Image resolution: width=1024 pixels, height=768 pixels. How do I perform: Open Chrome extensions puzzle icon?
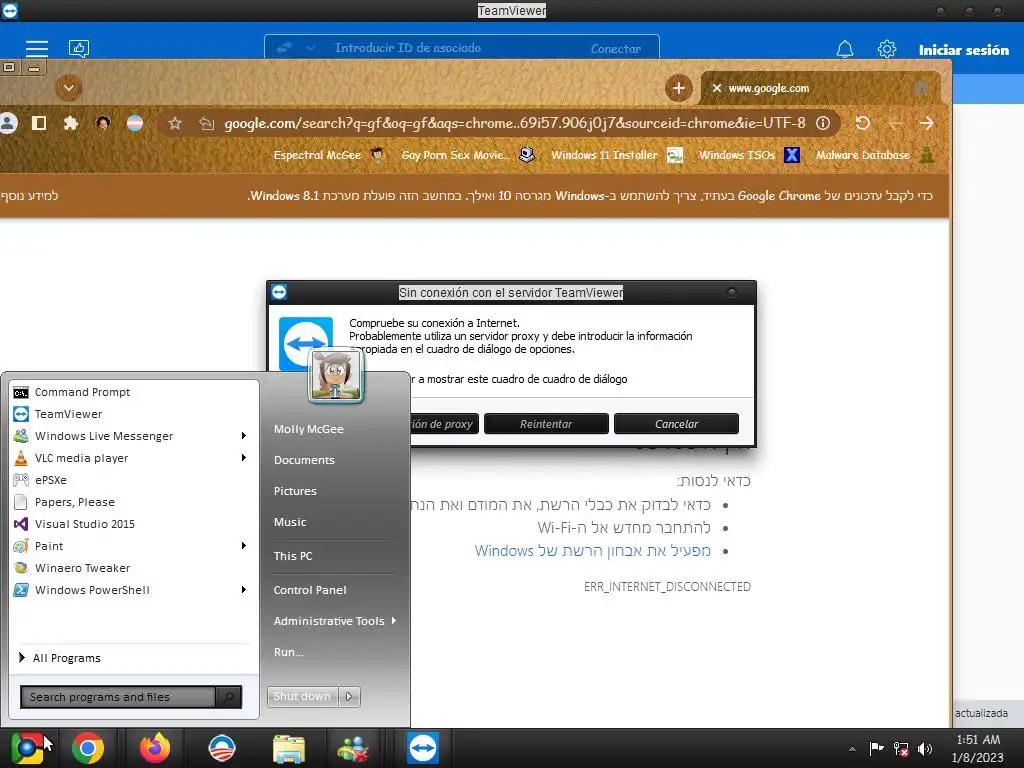tap(71, 123)
